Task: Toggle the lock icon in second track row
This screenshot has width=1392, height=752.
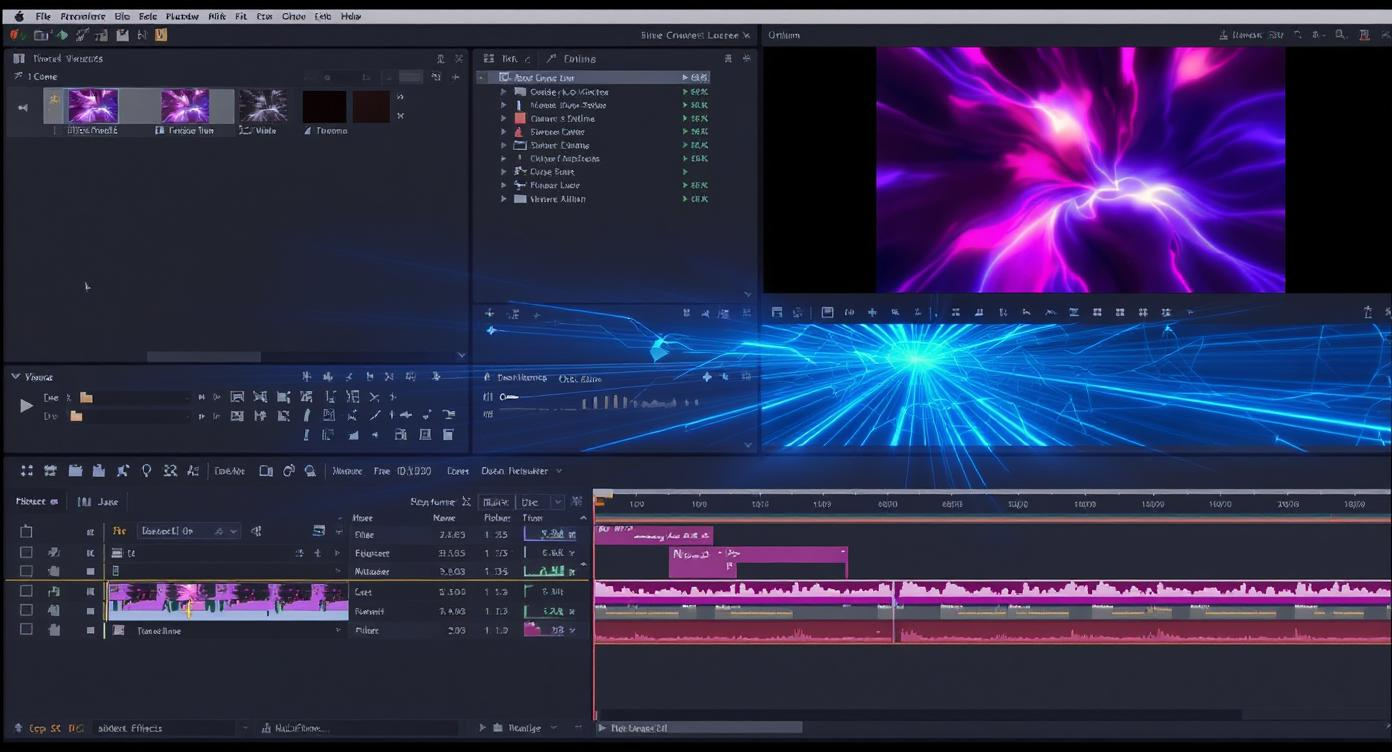Action: pyautogui.click(x=53, y=552)
